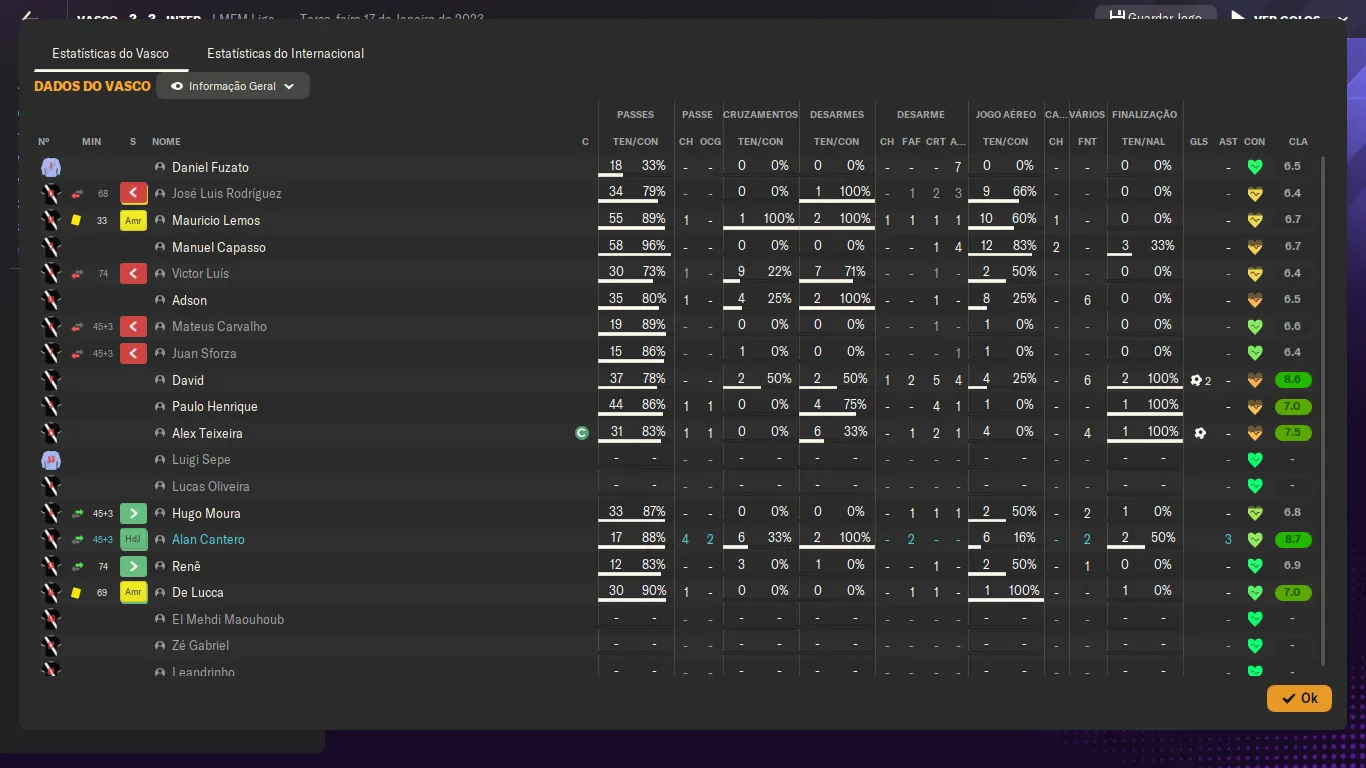
Task: Click Alan Cantero's assists value 3
Action: (1228, 540)
